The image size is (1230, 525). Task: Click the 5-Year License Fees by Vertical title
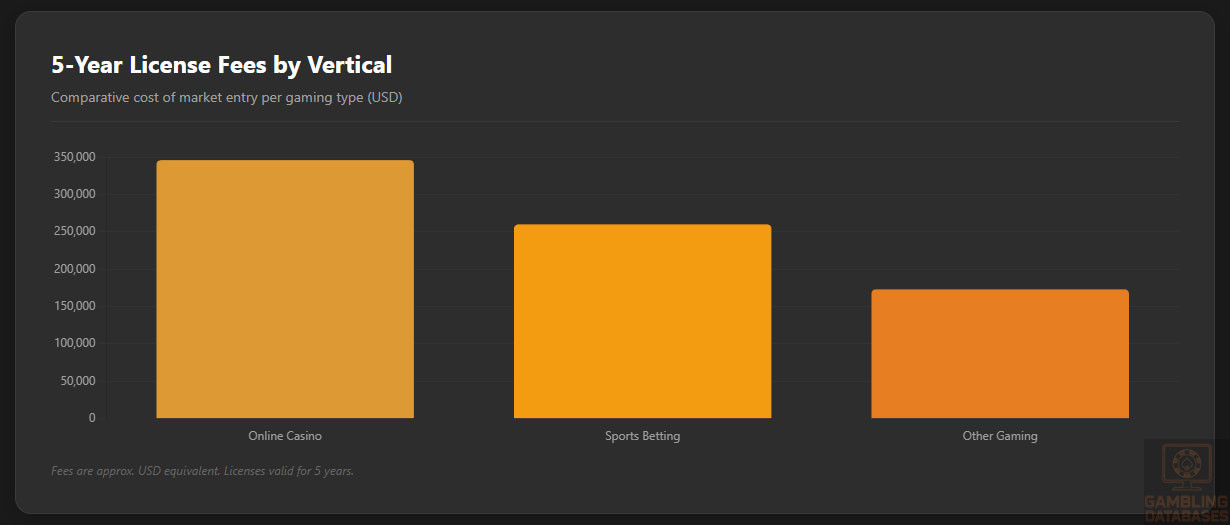(x=221, y=65)
